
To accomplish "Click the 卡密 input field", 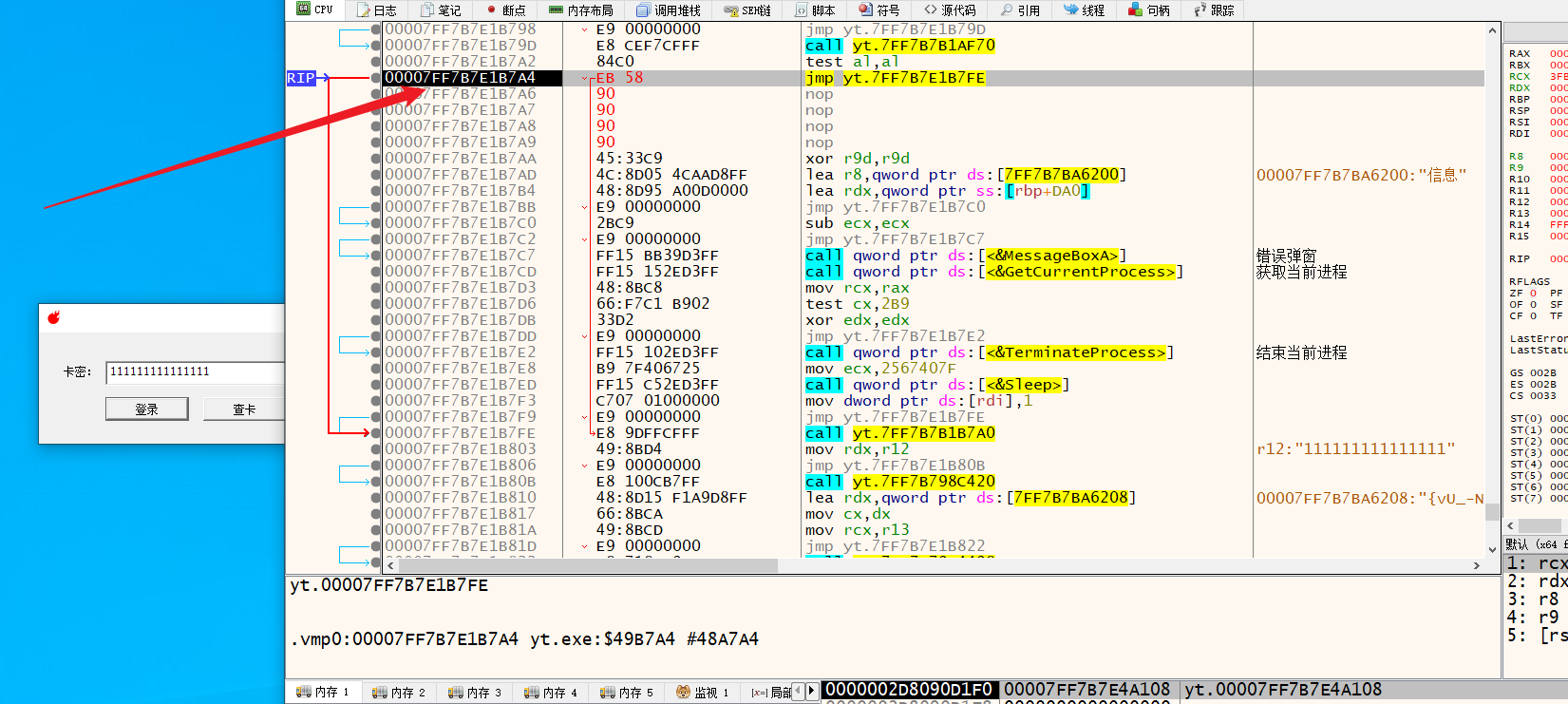I will click(x=195, y=371).
